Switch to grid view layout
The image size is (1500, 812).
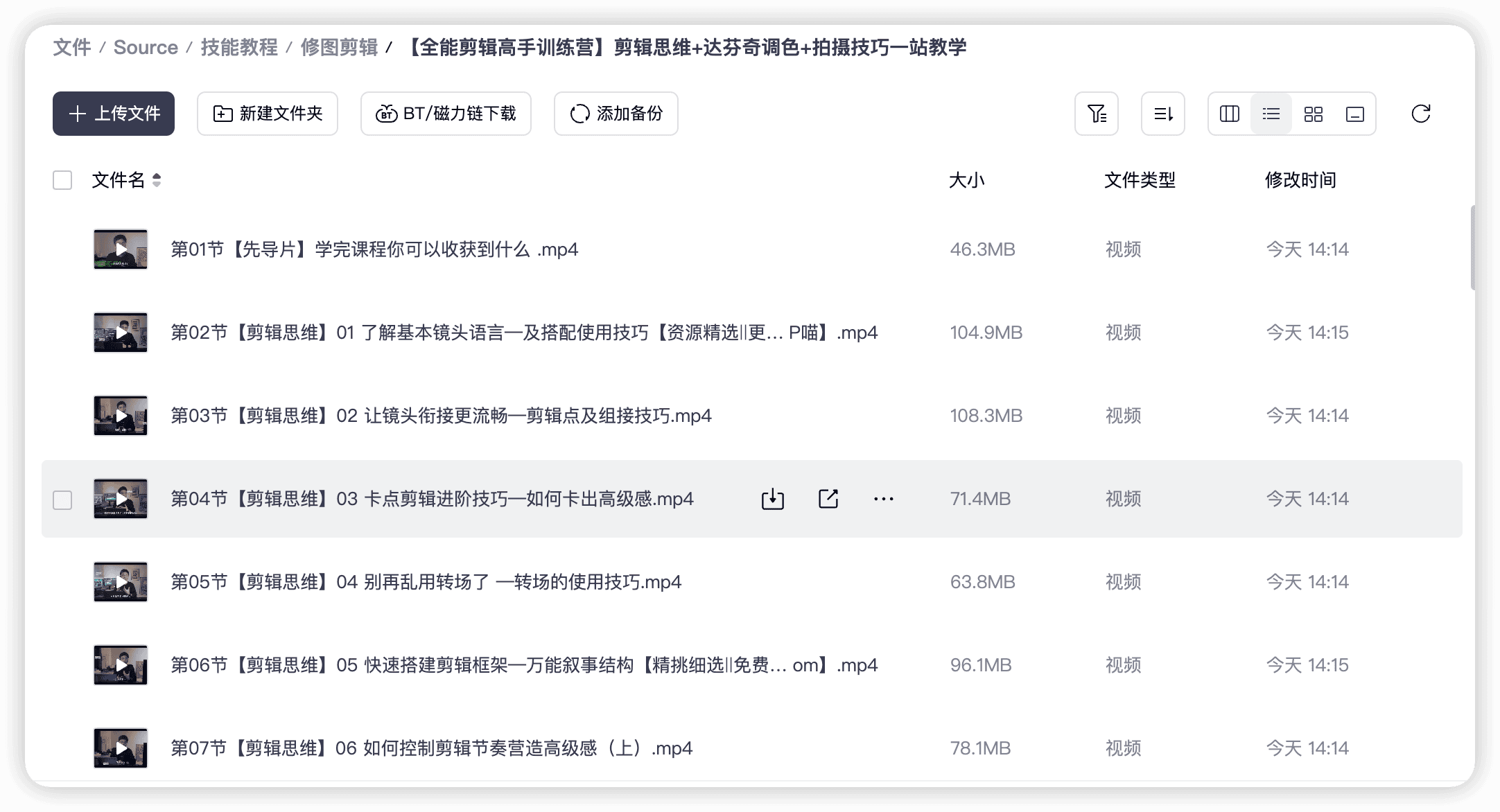[1312, 114]
